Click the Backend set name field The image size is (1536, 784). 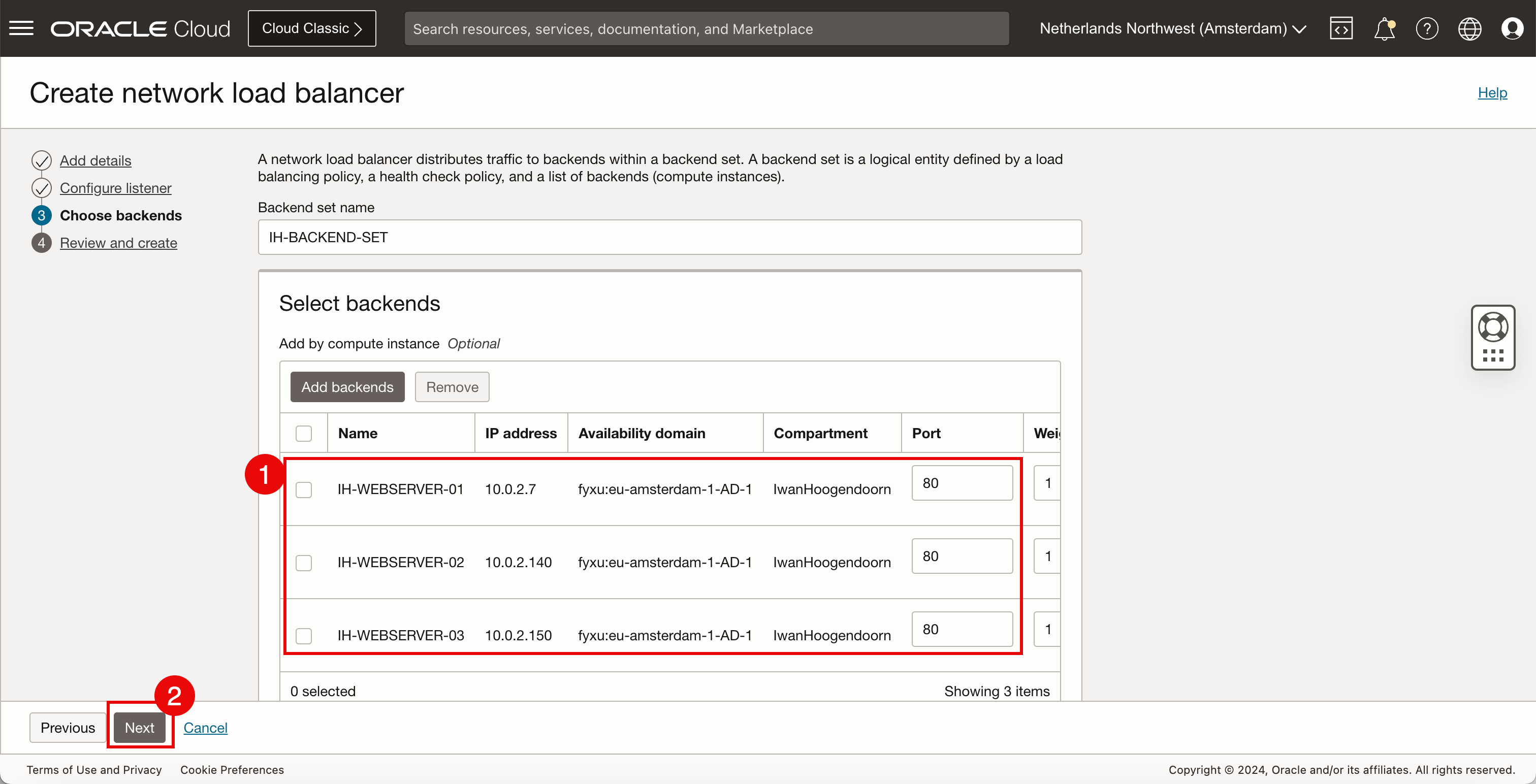click(x=669, y=237)
